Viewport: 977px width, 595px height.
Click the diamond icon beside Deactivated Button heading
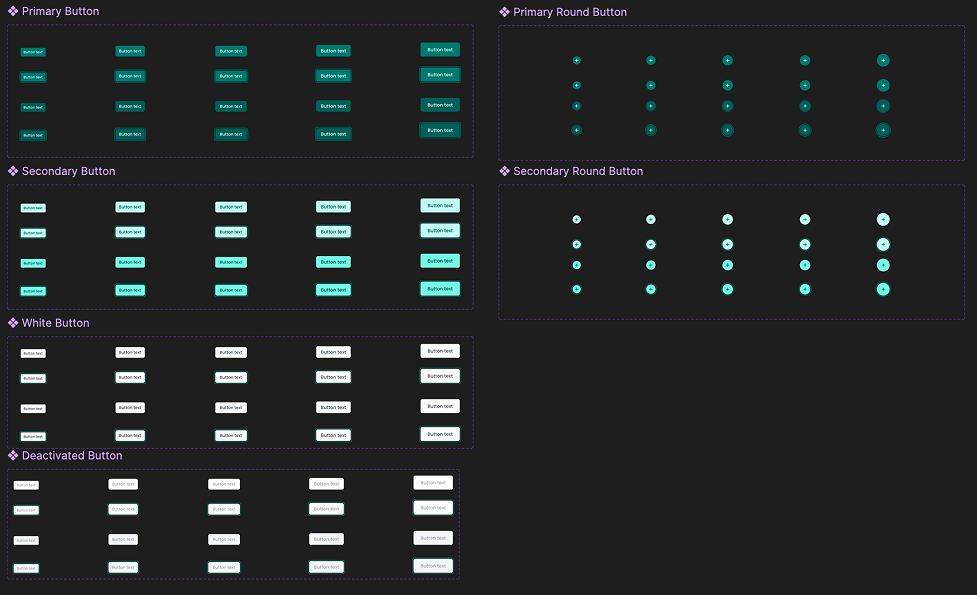pyautogui.click(x=13, y=455)
